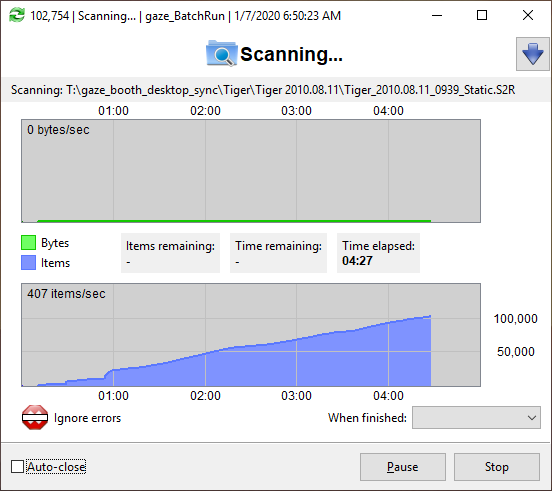This screenshot has width=552, height=491.
Task: Click the blue Items legend swatch
Action: pos(29,263)
